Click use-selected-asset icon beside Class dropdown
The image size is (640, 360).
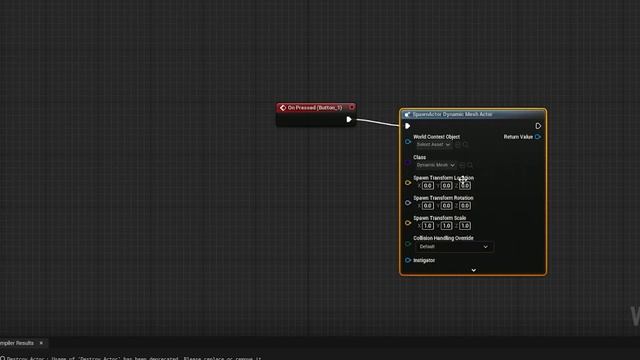tap(462, 165)
